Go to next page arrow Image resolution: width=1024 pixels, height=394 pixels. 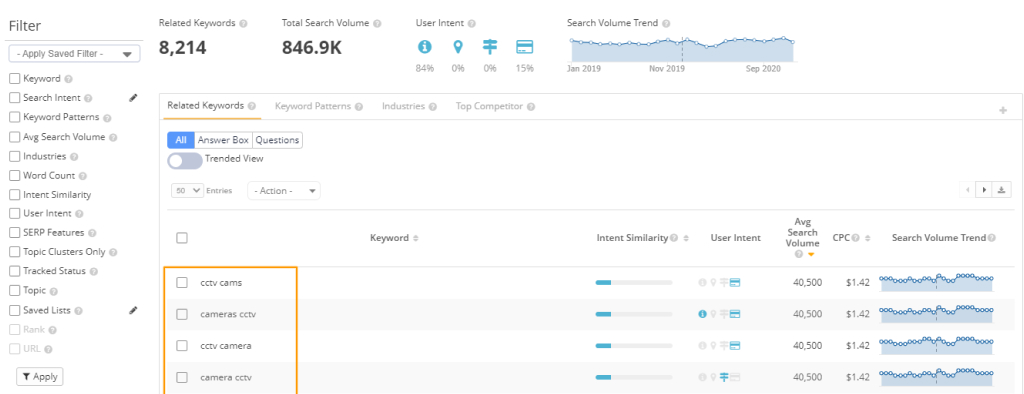click(984, 190)
